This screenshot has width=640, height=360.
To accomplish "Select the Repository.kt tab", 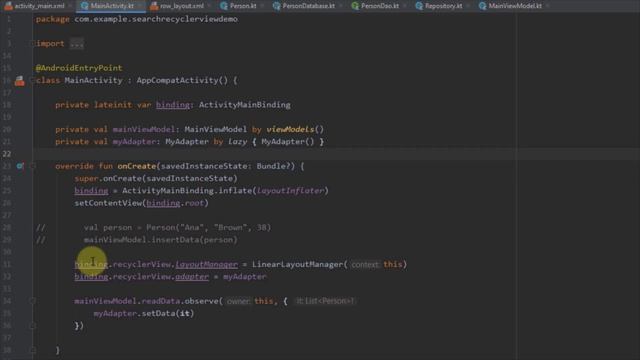I will [x=440, y=6].
